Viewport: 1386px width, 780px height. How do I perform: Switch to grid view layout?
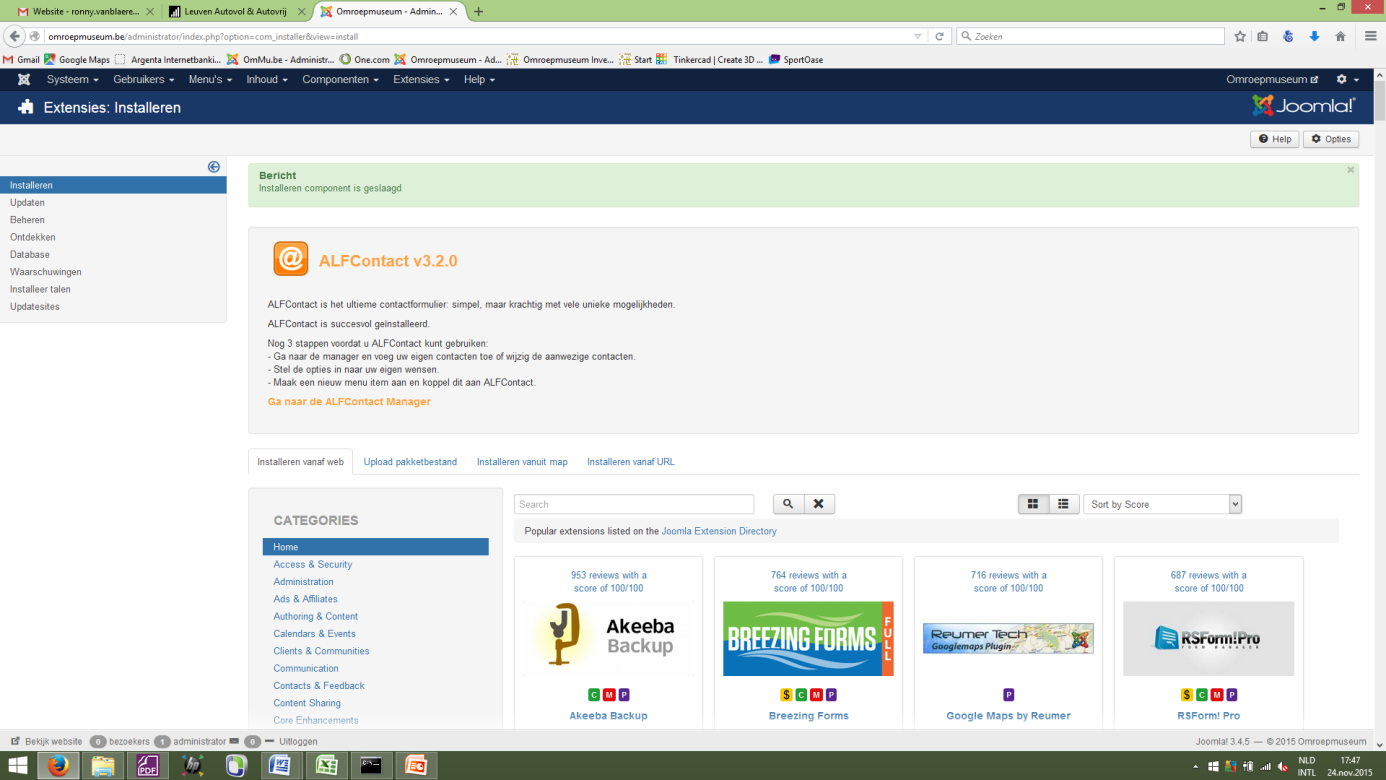click(x=1033, y=504)
